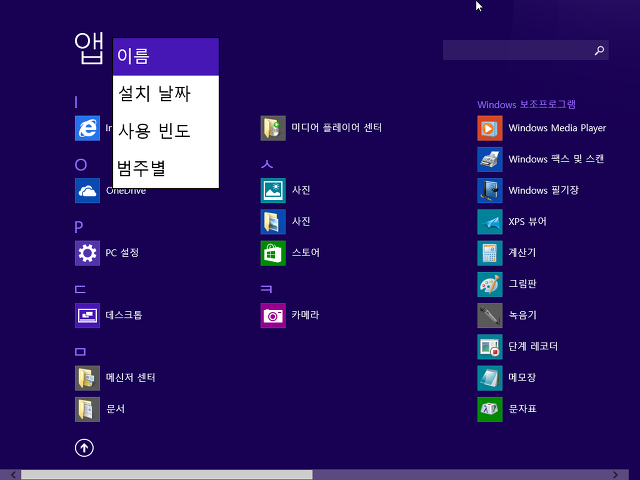The height and width of the screenshot is (480, 640).
Task: Select the 이름 sort option
Action: coord(166,57)
